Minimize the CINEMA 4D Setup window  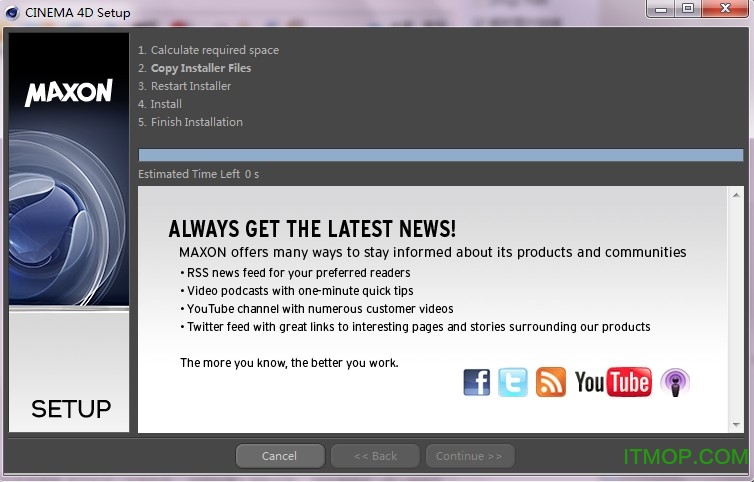661,9
